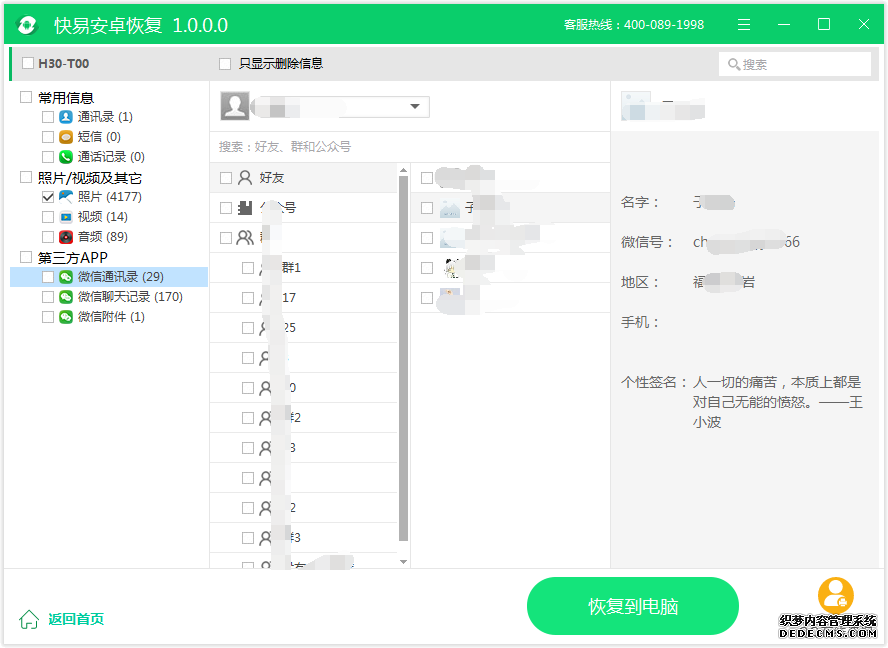Screen dimensions: 888x648
Task: Select 微信通讯录 (29) in the tree
Action: [120, 277]
